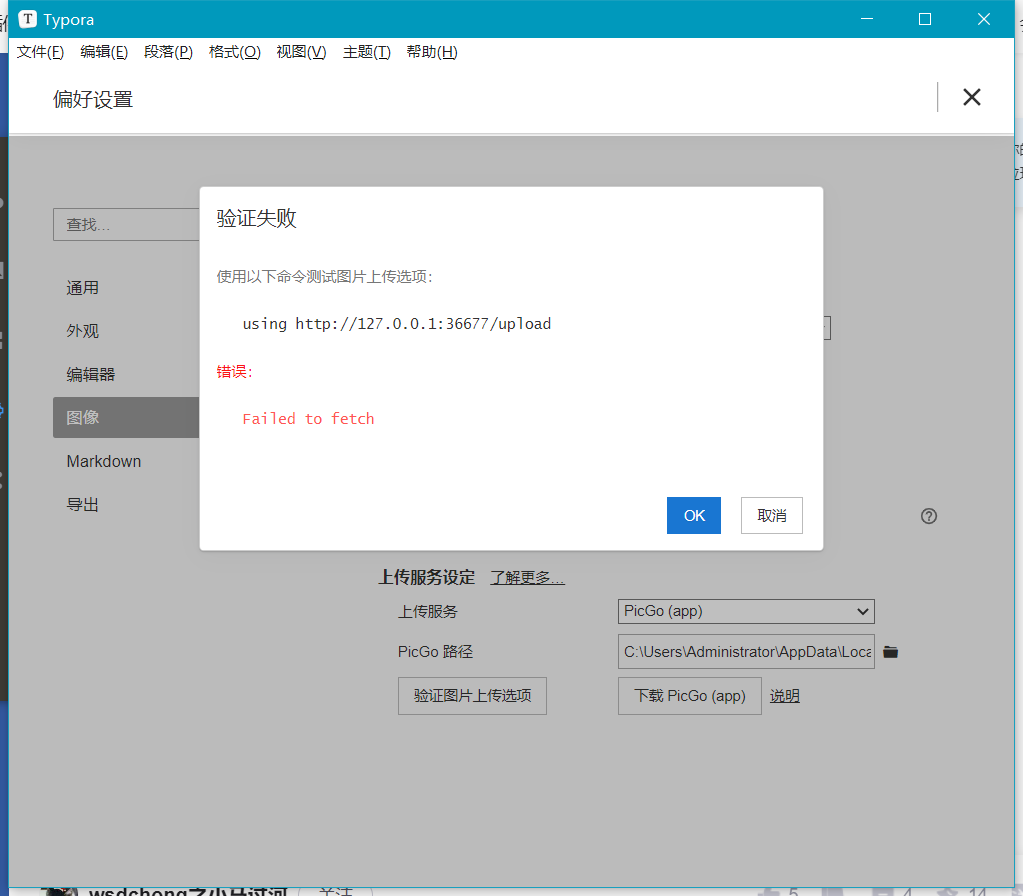This screenshot has width=1023, height=896.
Task: Click the question mark help icon
Action: [x=928, y=516]
